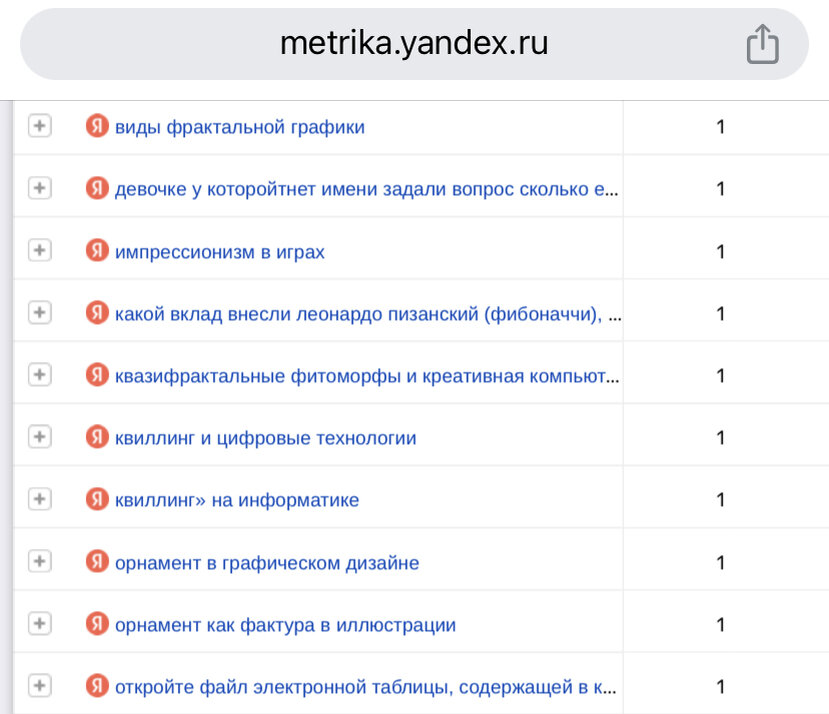Expand the «виды фрактальной графики» row
The image size is (829, 714).
[x=40, y=126]
